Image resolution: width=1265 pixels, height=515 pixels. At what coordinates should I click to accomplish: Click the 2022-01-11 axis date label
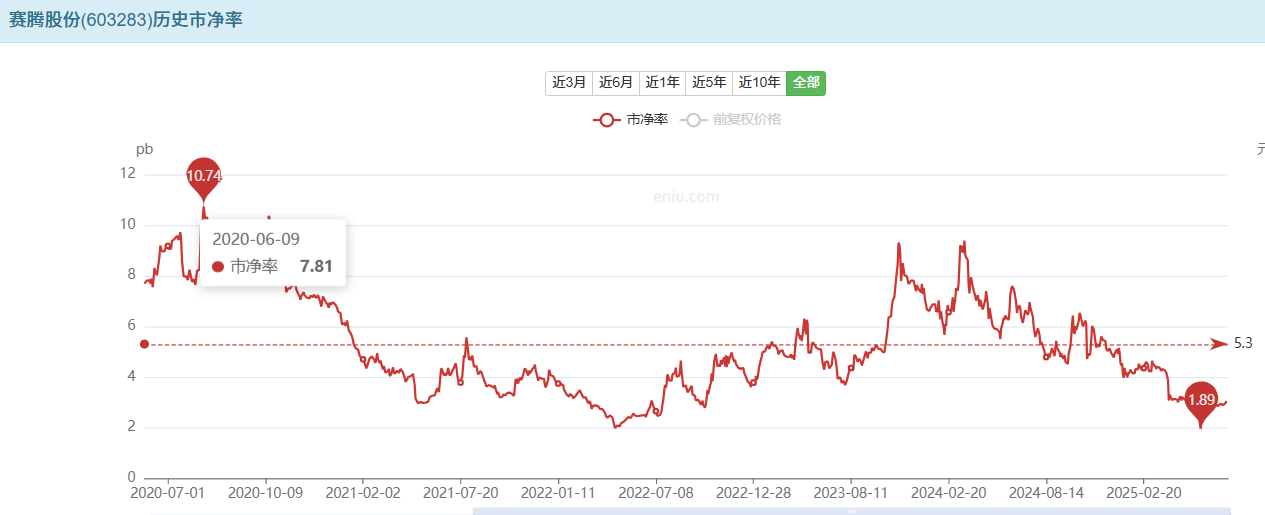click(559, 493)
